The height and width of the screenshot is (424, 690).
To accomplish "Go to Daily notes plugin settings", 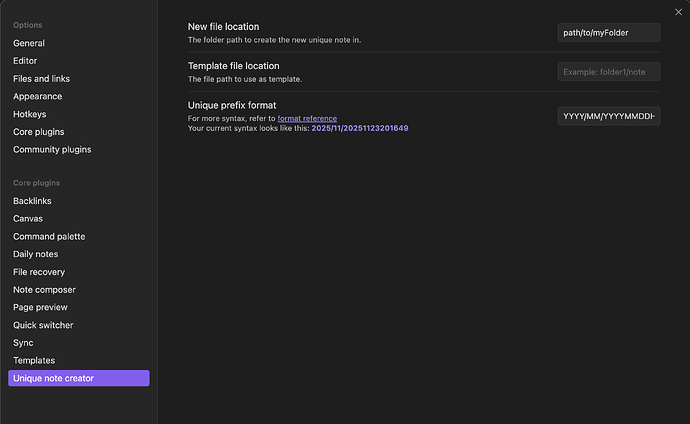I will [35, 254].
